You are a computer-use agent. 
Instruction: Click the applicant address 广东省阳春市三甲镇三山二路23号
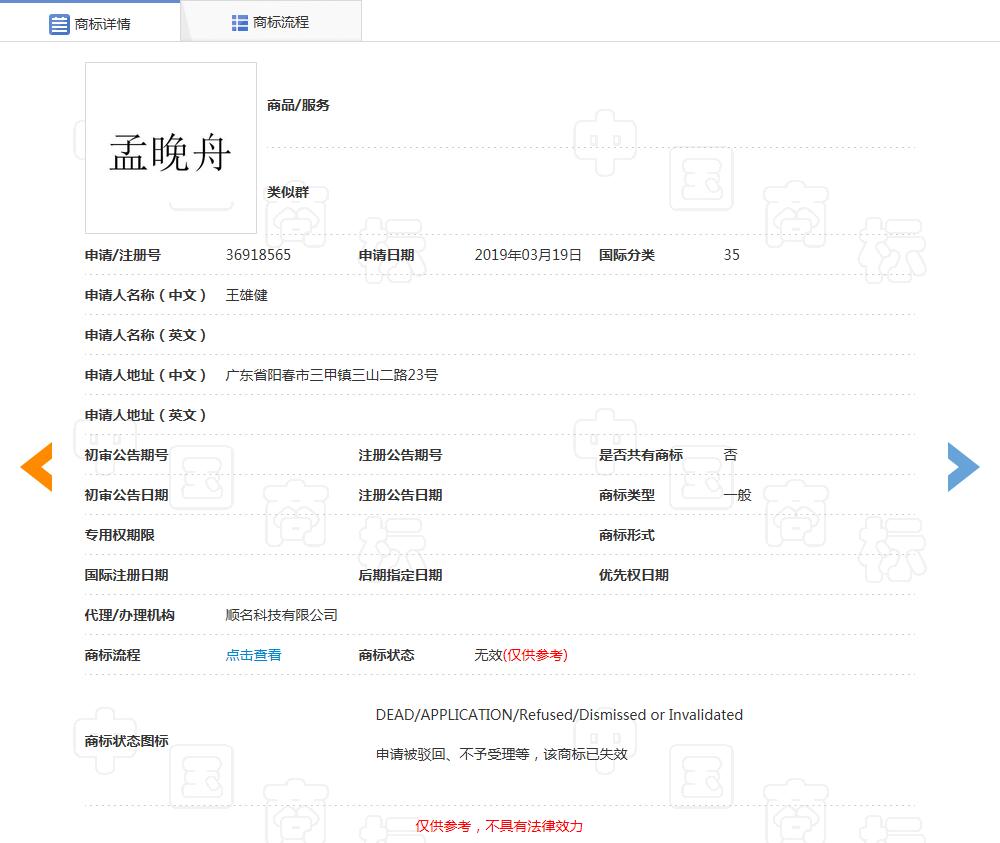coord(332,375)
